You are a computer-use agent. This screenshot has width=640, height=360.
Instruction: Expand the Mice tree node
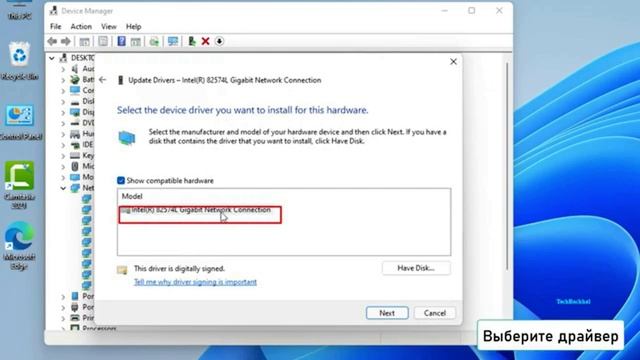63,167
